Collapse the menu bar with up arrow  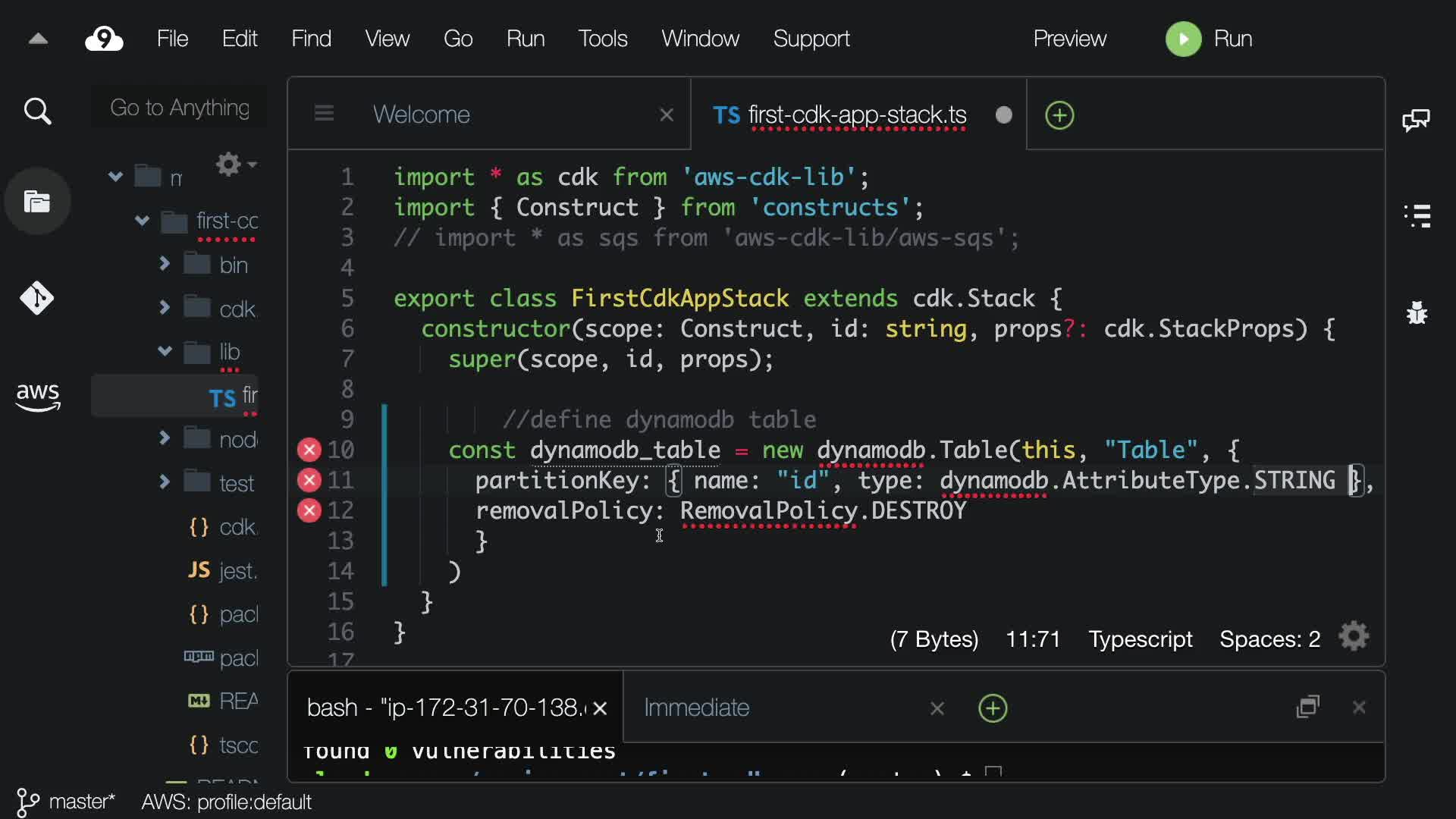[x=38, y=39]
